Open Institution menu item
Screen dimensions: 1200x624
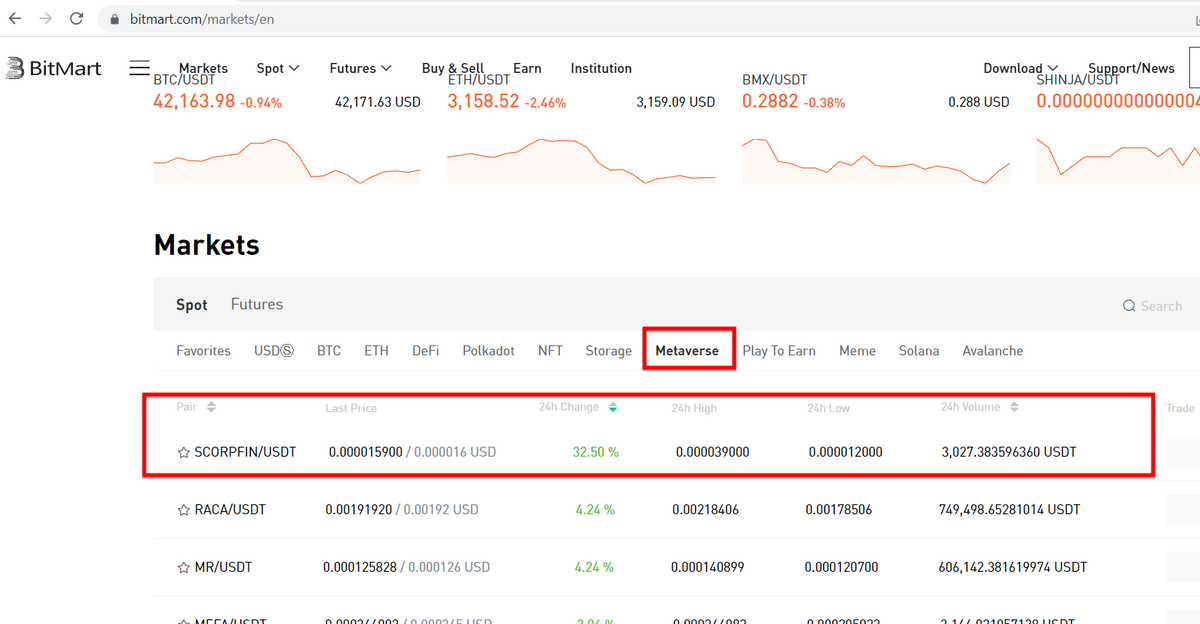(x=601, y=68)
